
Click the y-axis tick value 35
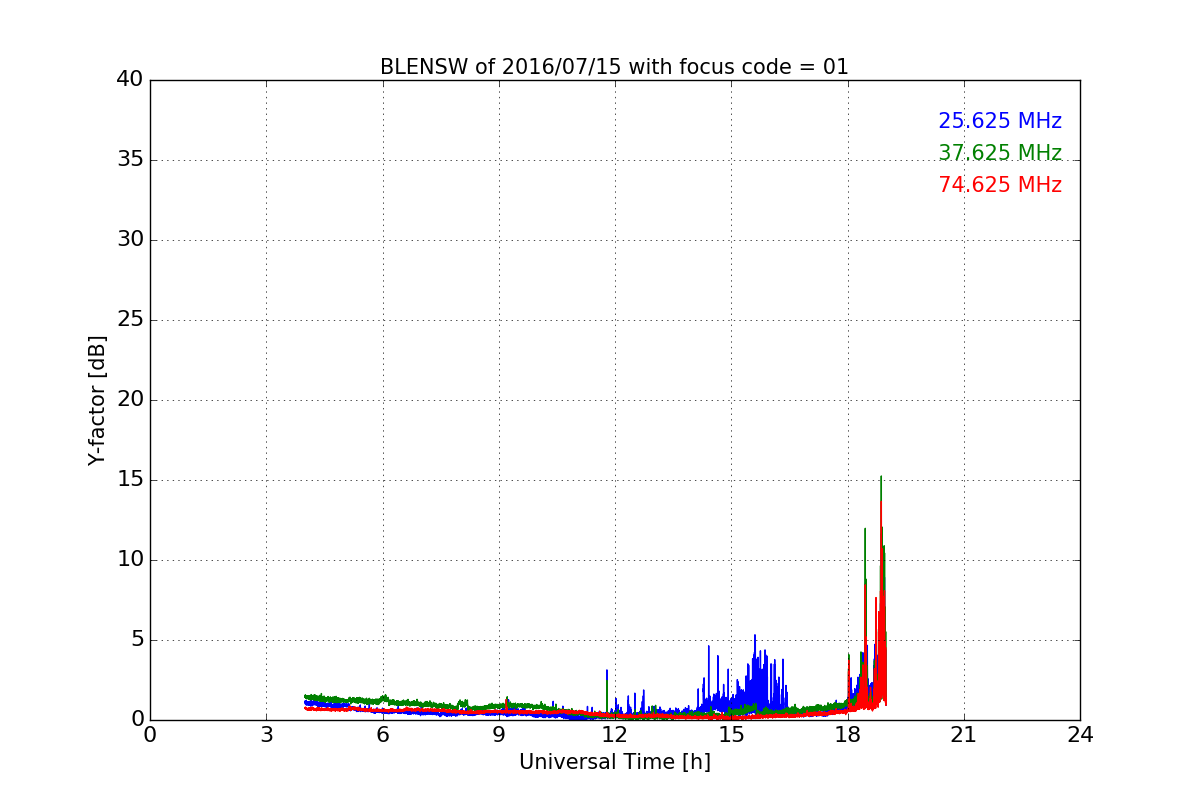point(130,160)
